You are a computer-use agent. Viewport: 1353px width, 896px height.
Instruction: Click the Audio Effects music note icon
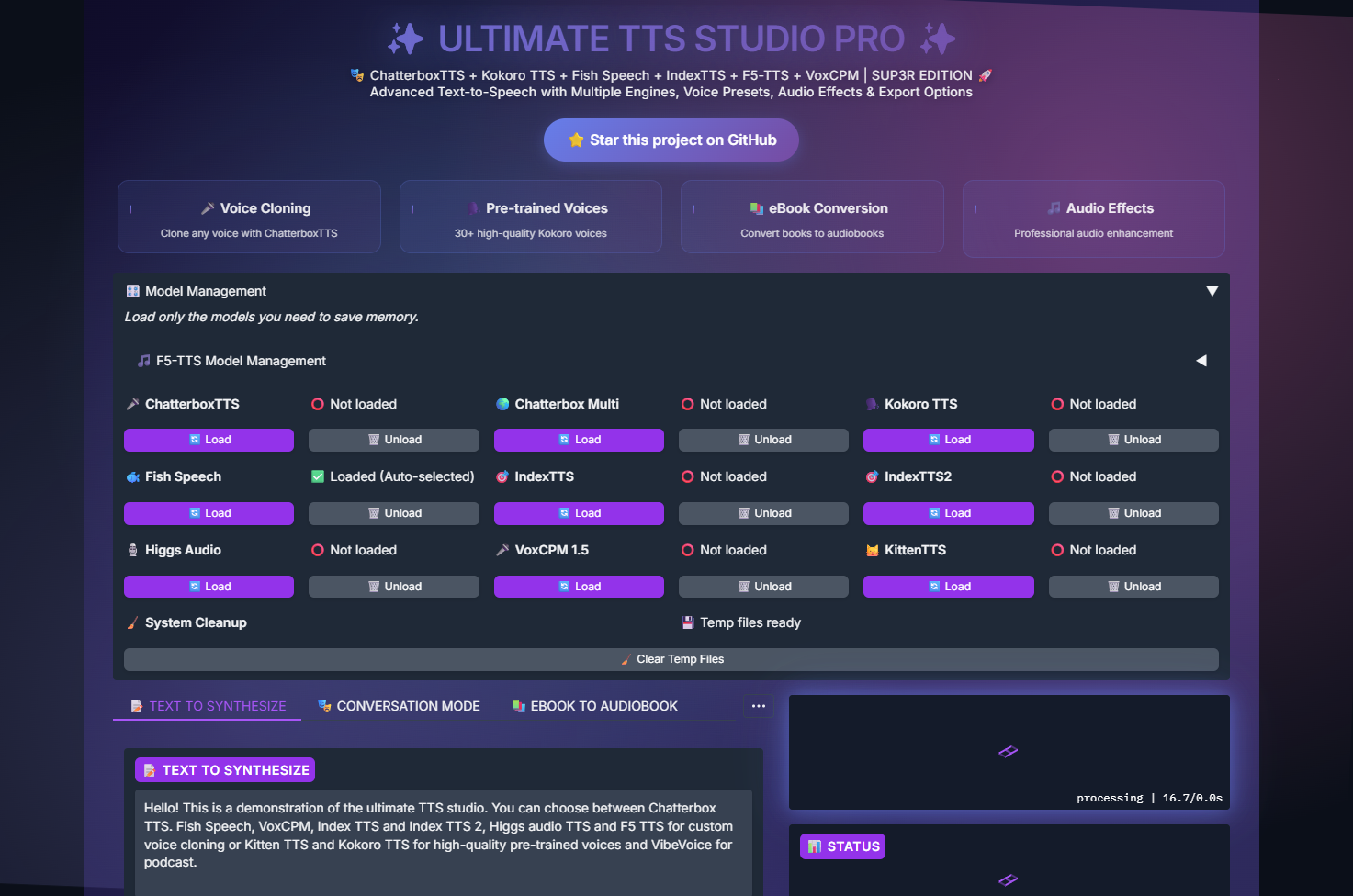1054,208
